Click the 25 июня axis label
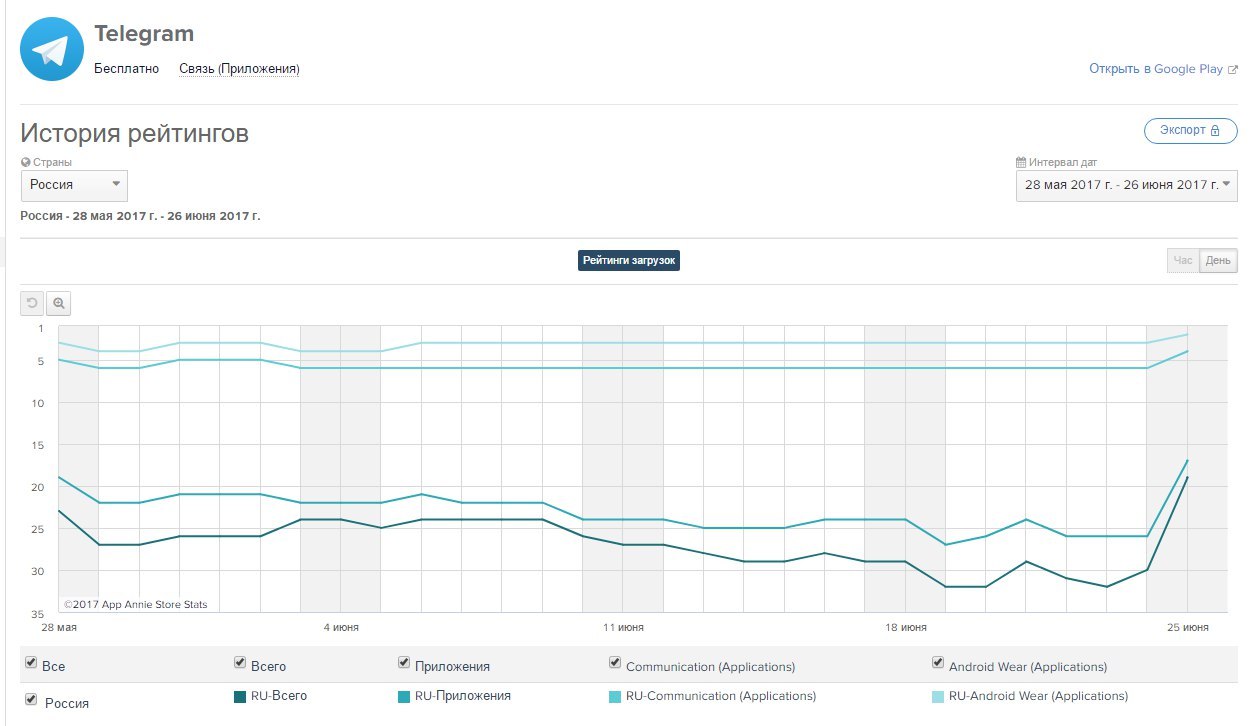The image size is (1250, 726). 1187,628
